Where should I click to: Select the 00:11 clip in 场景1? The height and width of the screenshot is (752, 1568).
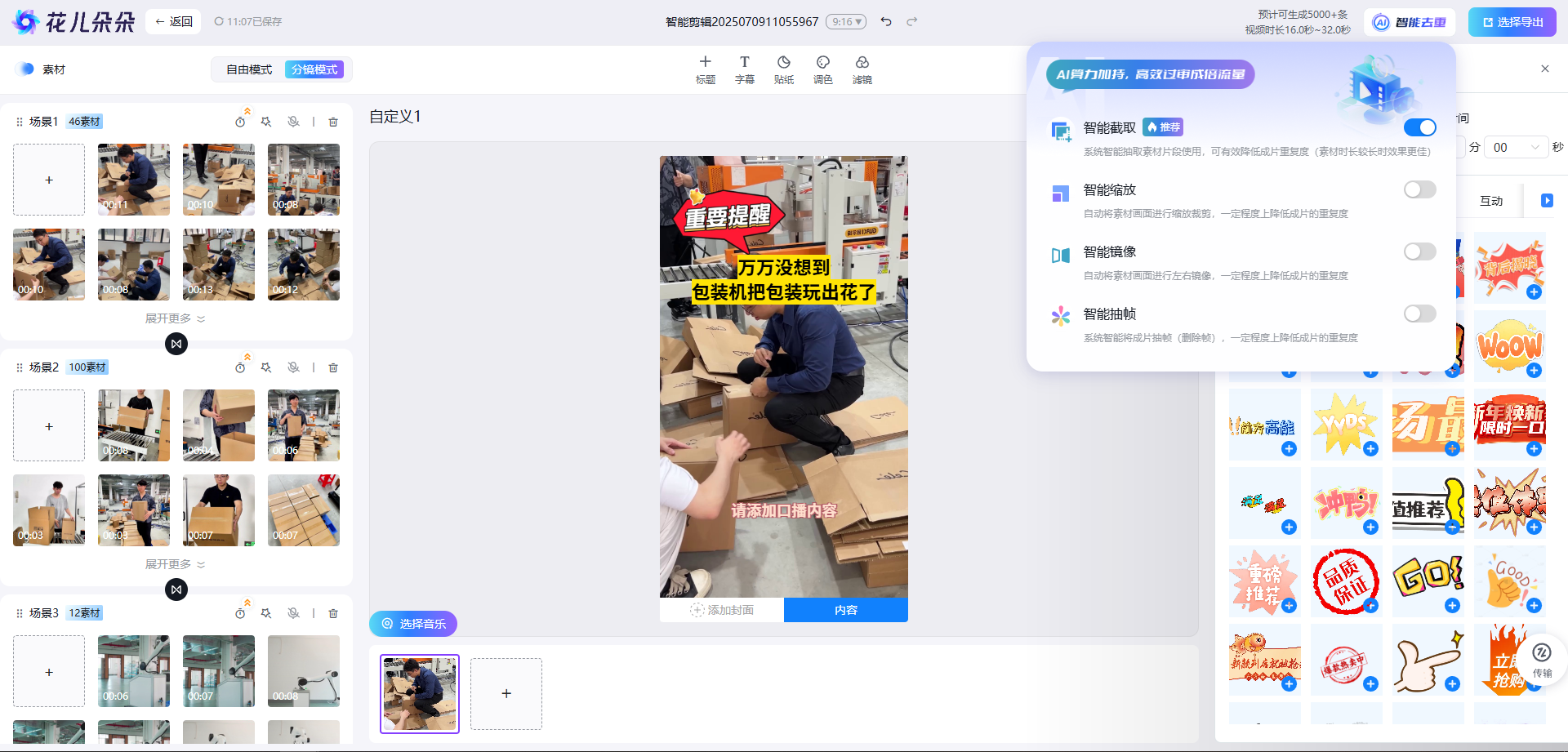pyautogui.click(x=134, y=180)
